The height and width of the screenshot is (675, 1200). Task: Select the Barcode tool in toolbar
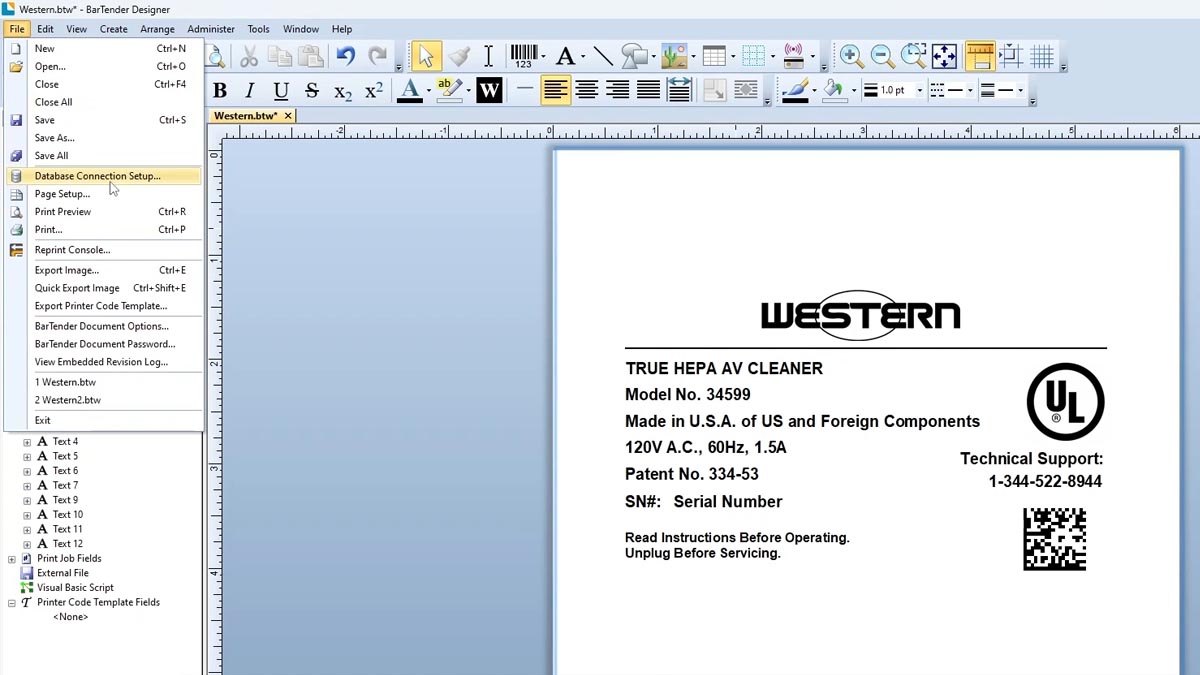point(523,56)
